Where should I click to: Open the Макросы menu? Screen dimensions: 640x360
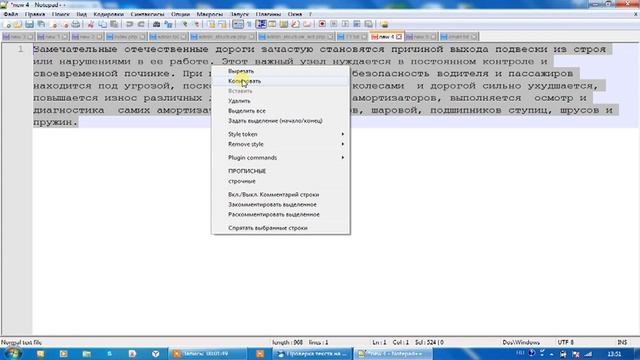[210, 14]
